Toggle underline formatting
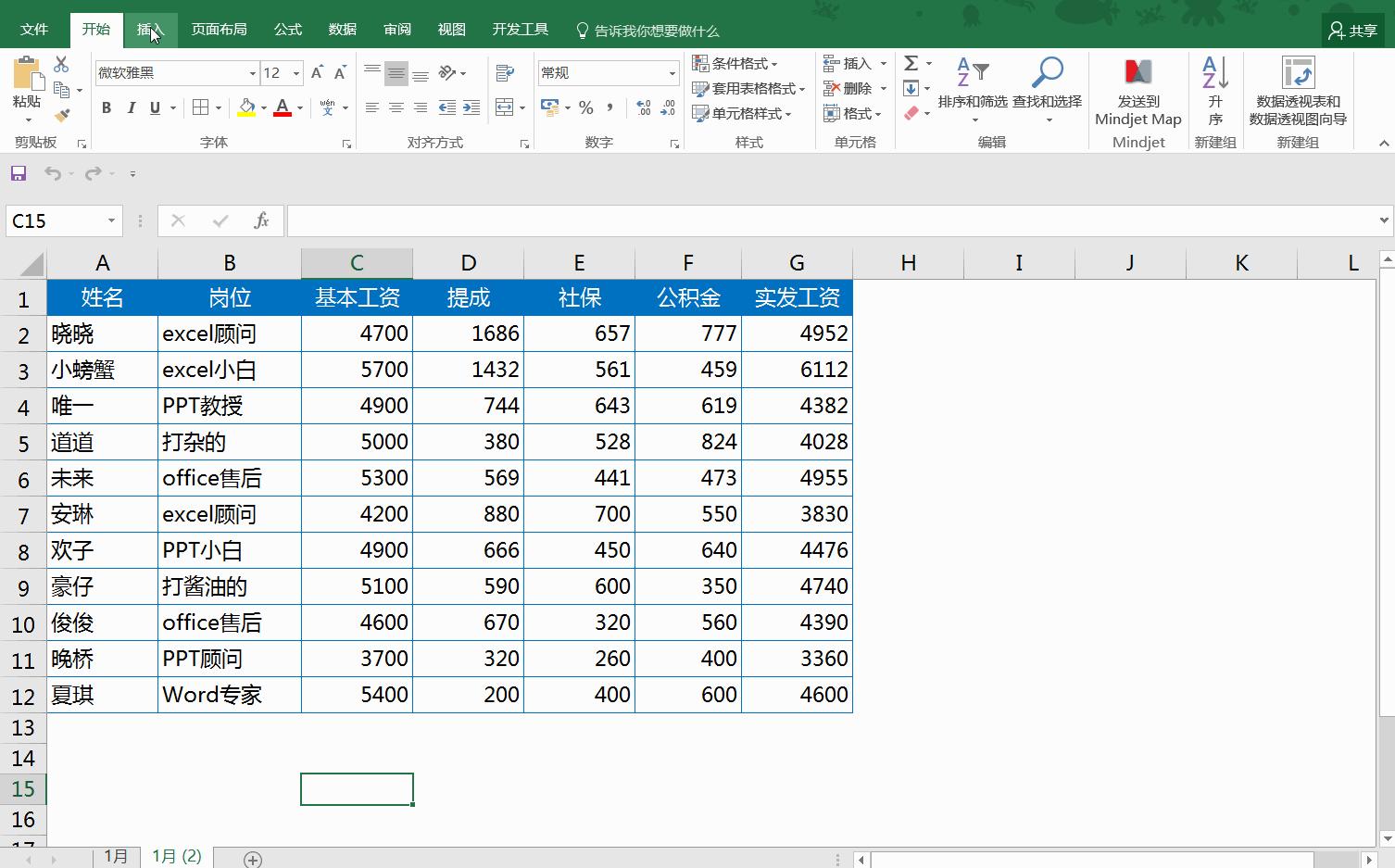Viewport: 1395px width, 868px height. pyautogui.click(x=154, y=108)
